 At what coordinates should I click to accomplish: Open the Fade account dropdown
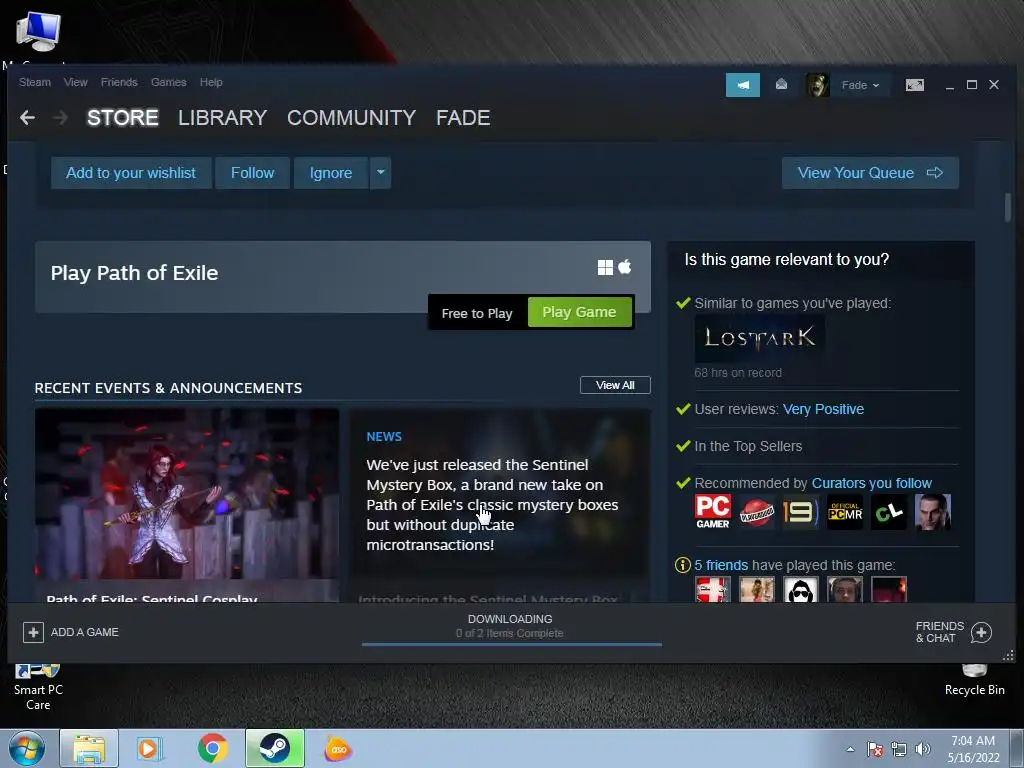[860, 85]
